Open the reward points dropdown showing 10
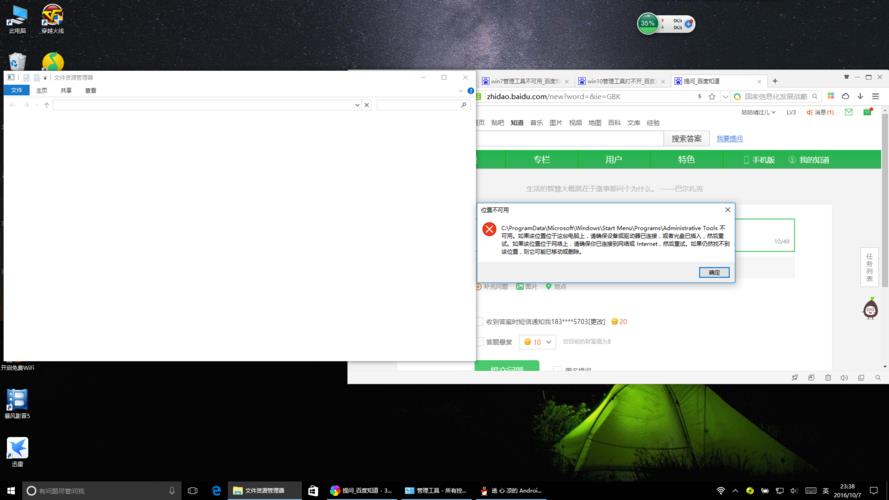Image resolution: width=889 pixels, height=500 pixels. coord(538,342)
